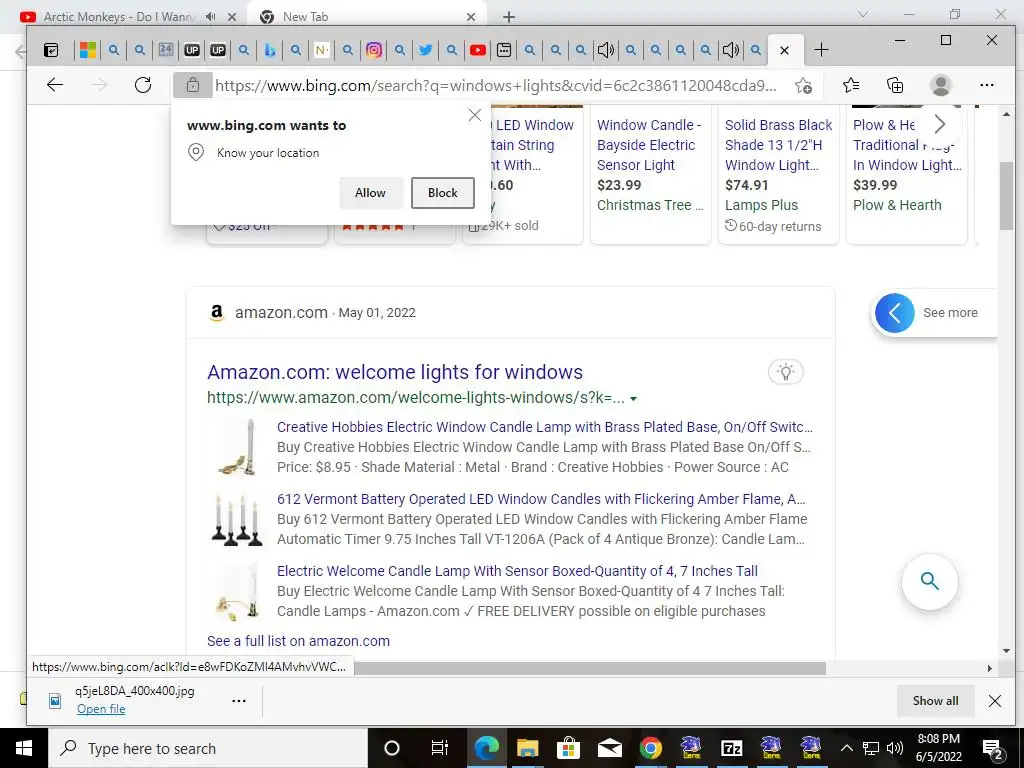Open Task View on taskbar
The height and width of the screenshot is (768, 1024).
click(440, 748)
